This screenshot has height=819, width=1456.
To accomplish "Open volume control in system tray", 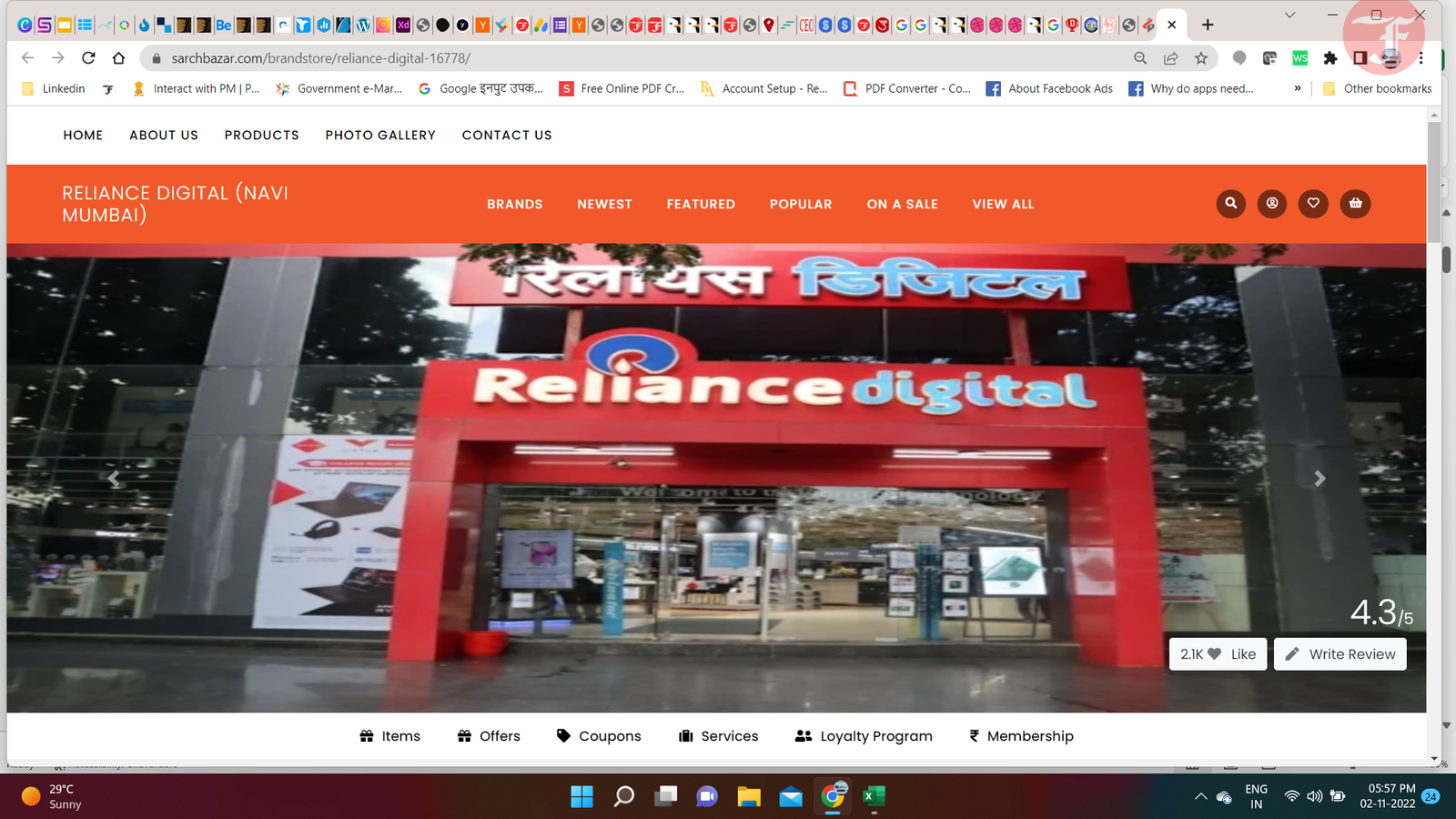I will (1315, 796).
